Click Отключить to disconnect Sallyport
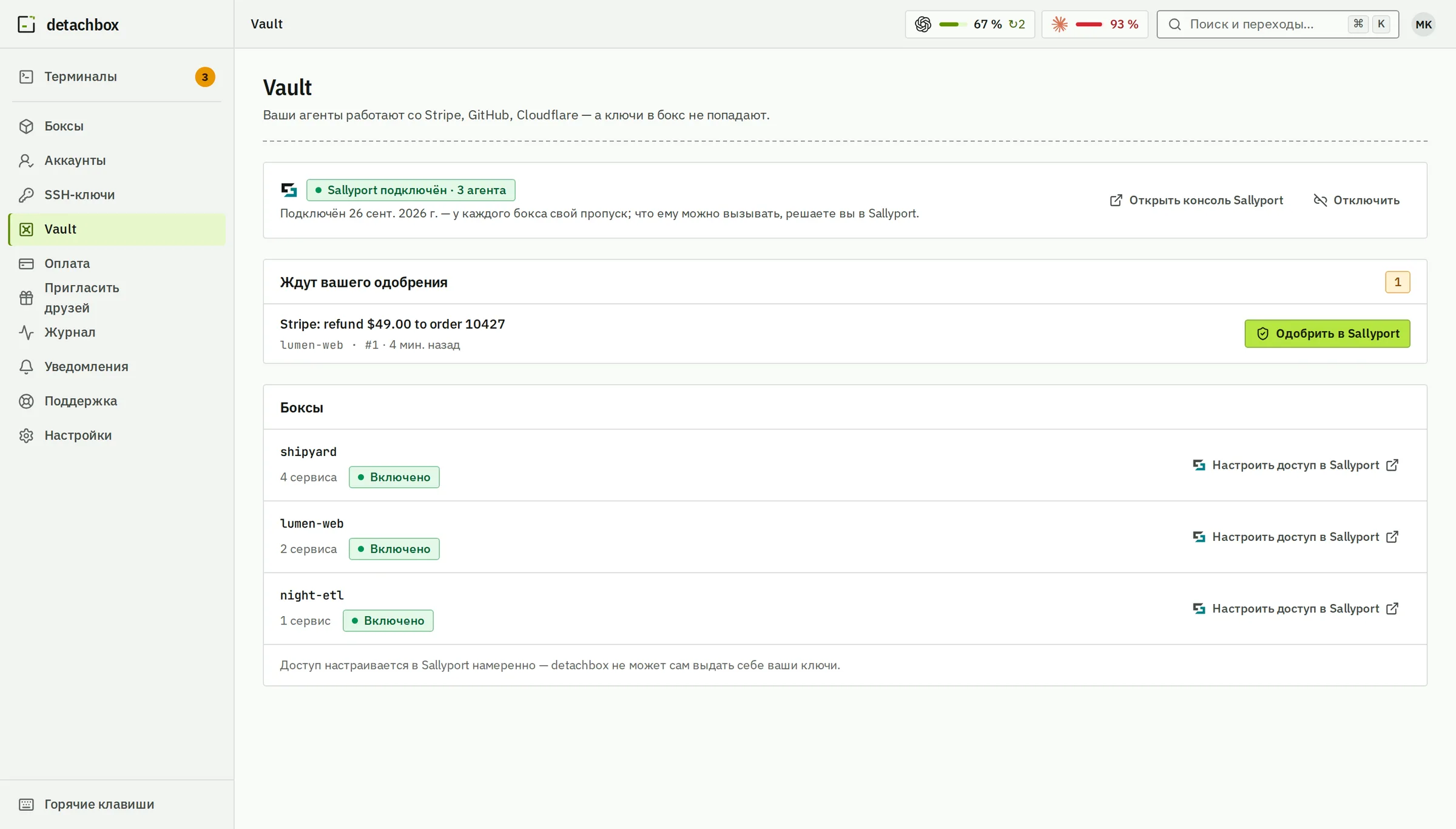 [x=1357, y=200]
